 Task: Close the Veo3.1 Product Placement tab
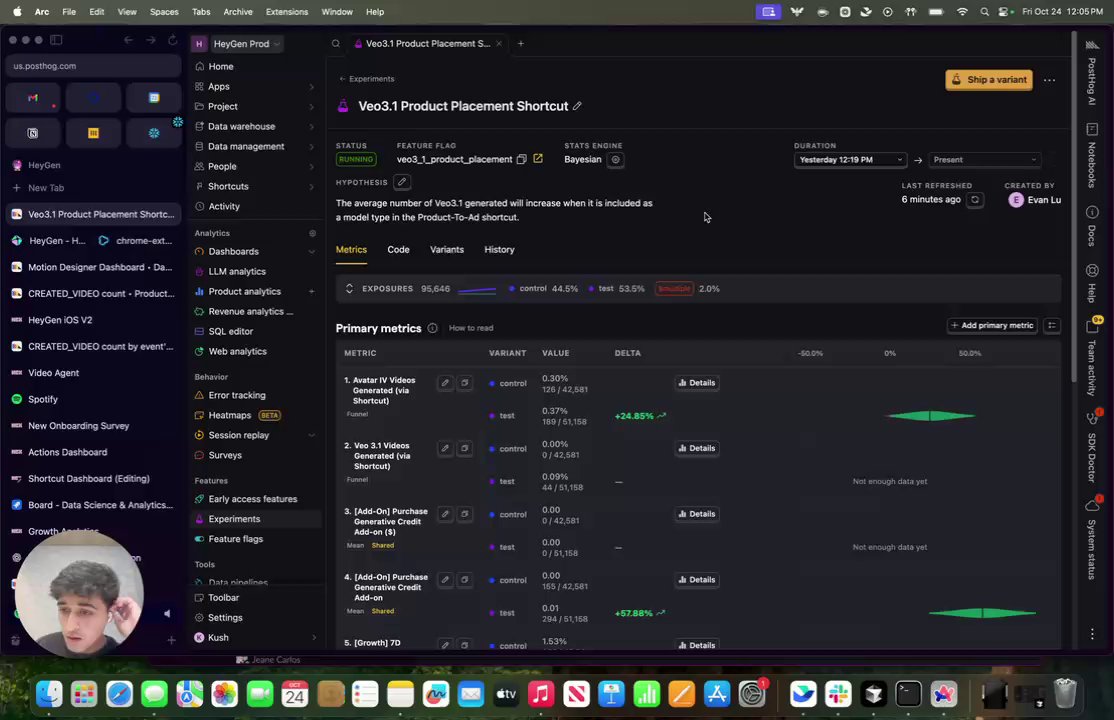pyautogui.click(x=499, y=43)
